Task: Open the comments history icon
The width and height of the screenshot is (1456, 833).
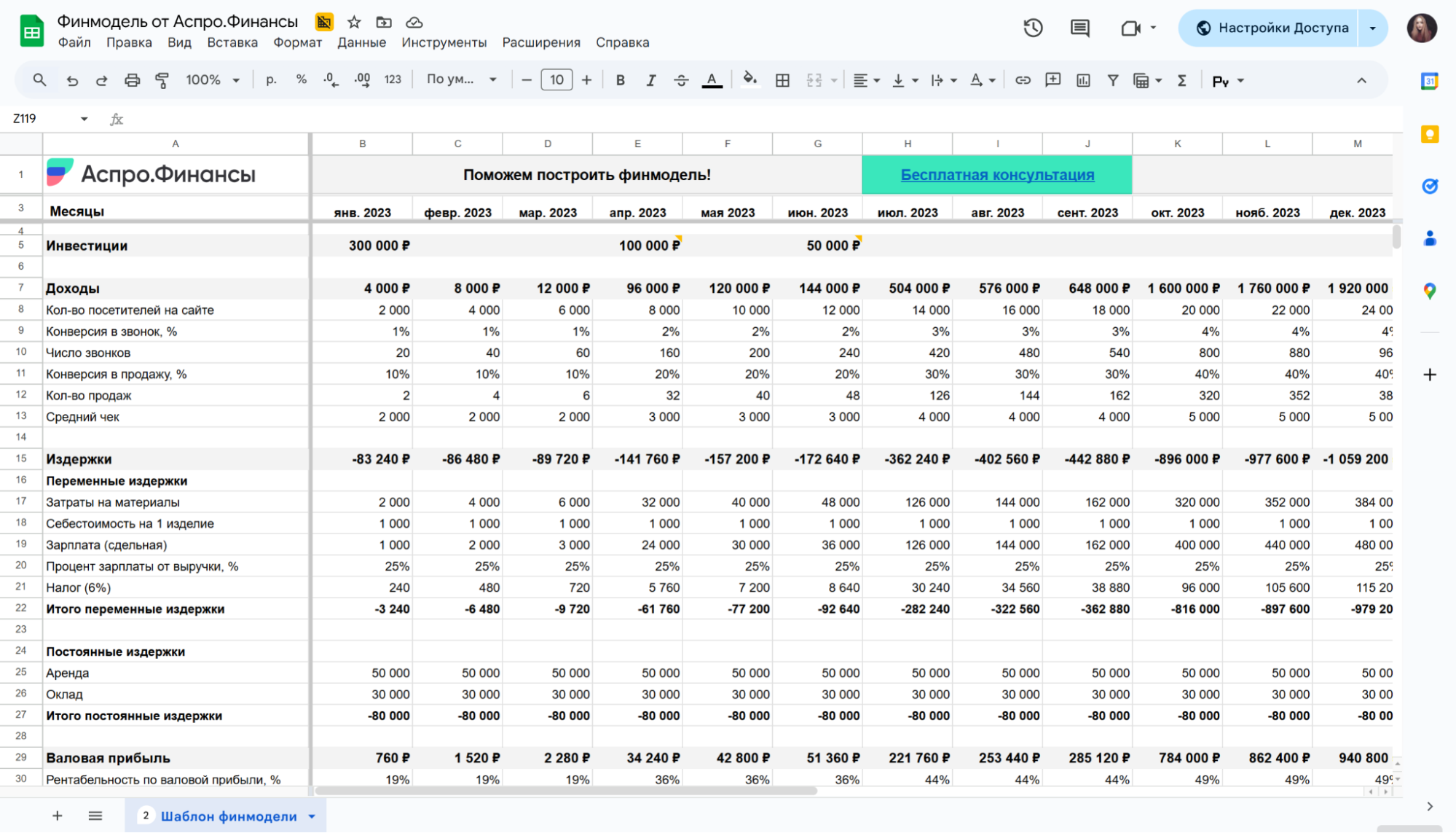Action: pyautogui.click(x=1079, y=28)
